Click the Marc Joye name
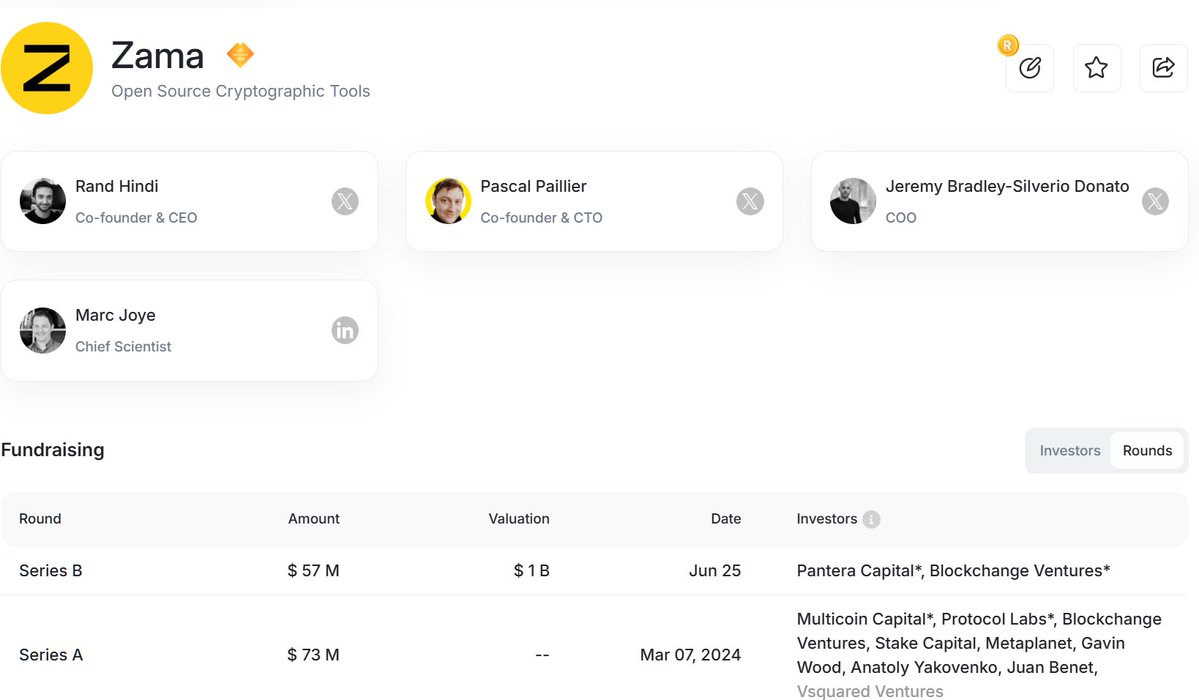1199x700 pixels. [x=115, y=316]
